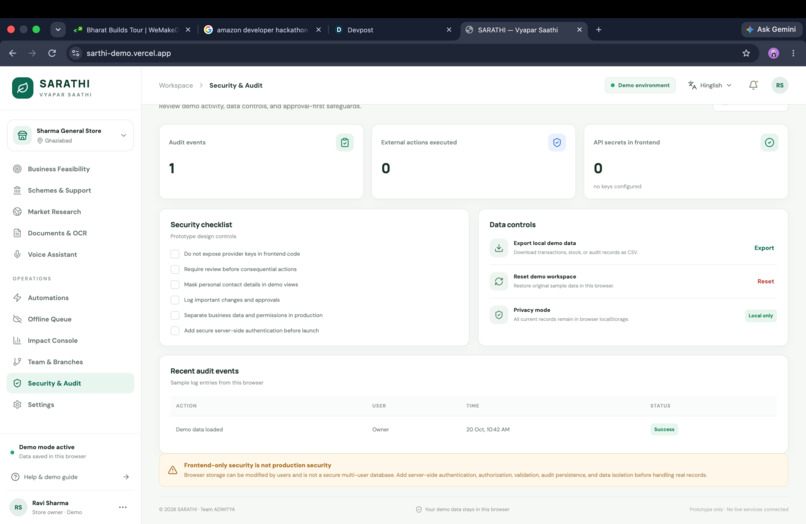Open the RS profile avatar in header
Viewport: 806px width, 524px height.
[780, 85]
